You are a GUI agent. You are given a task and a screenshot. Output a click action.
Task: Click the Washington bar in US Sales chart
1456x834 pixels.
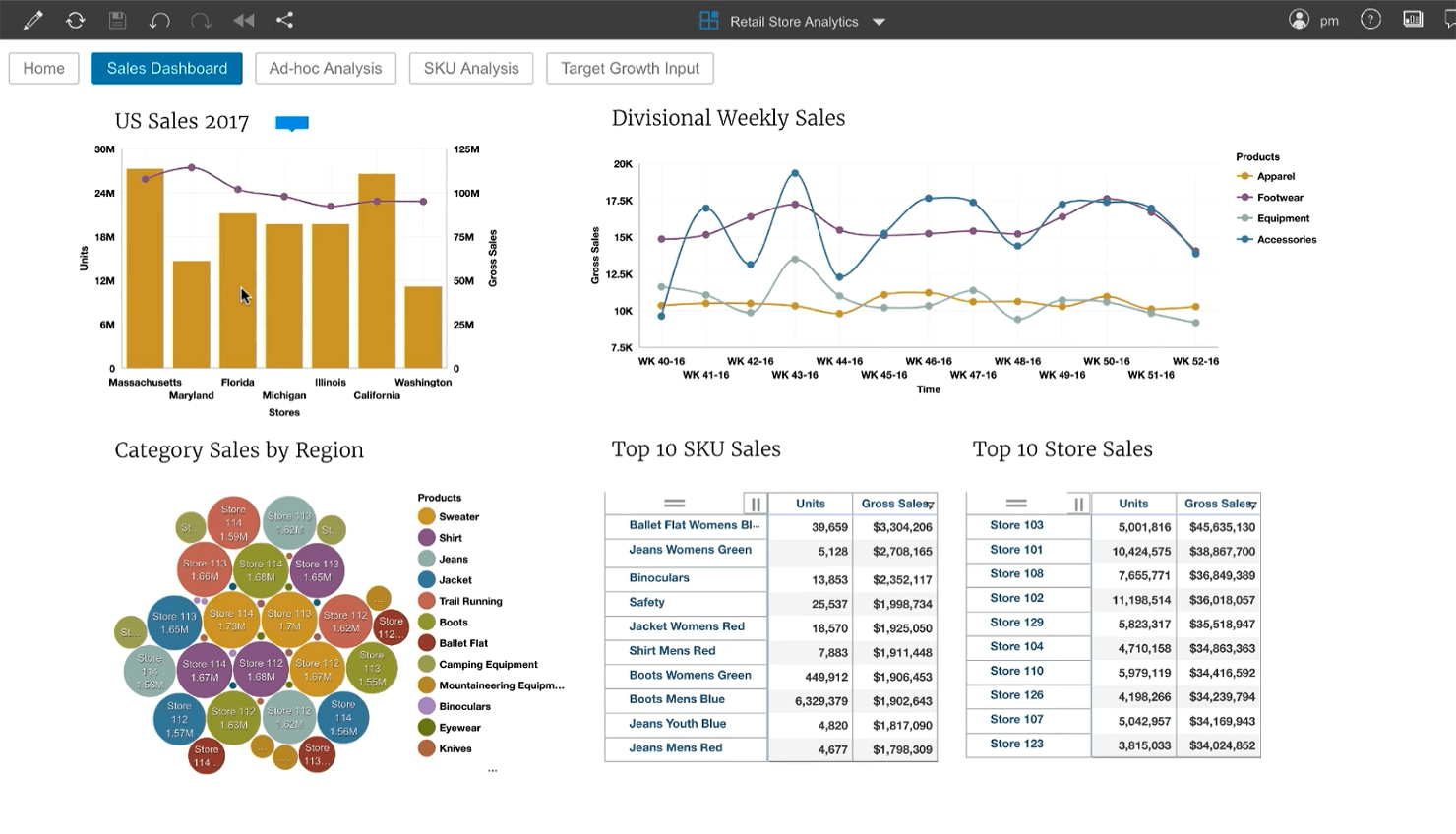pyautogui.click(x=423, y=328)
